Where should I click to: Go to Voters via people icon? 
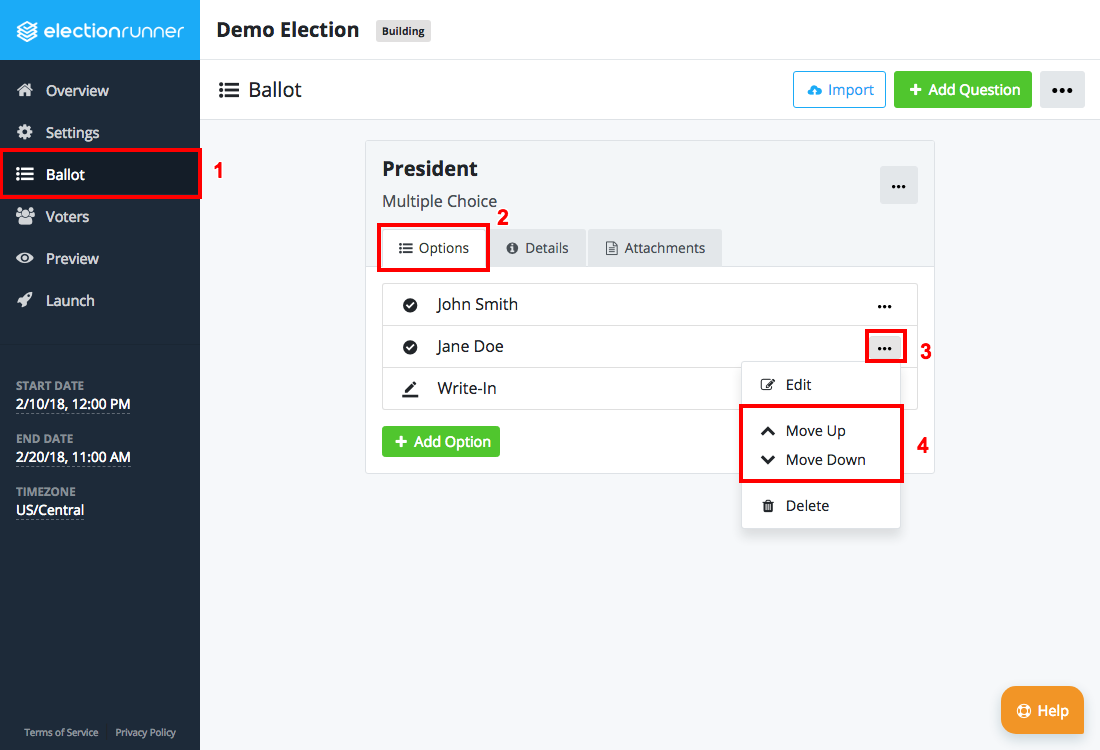tap(25, 216)
